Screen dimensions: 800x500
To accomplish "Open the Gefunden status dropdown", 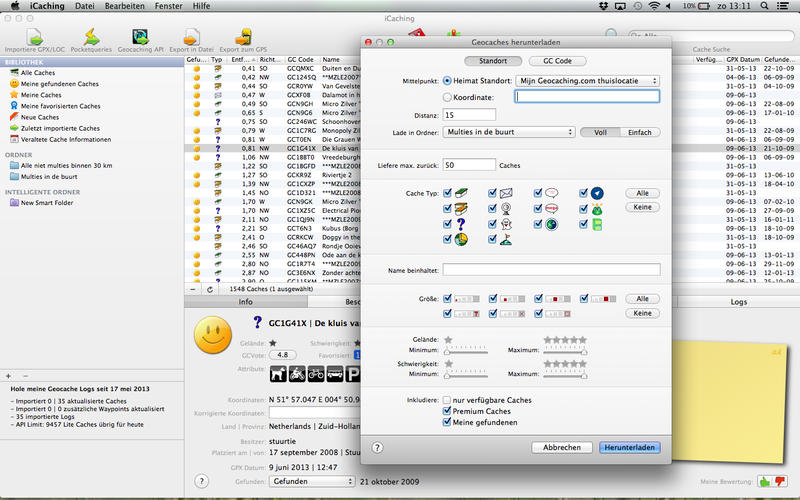I will [x=312, y=481].
